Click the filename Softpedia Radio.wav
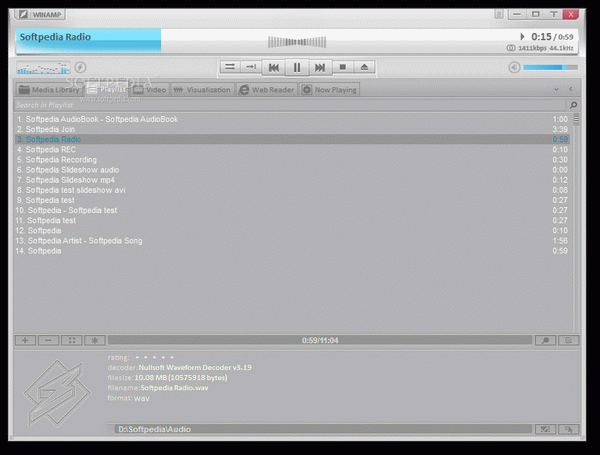The image size is (600, 455). (x=174, y=388)
